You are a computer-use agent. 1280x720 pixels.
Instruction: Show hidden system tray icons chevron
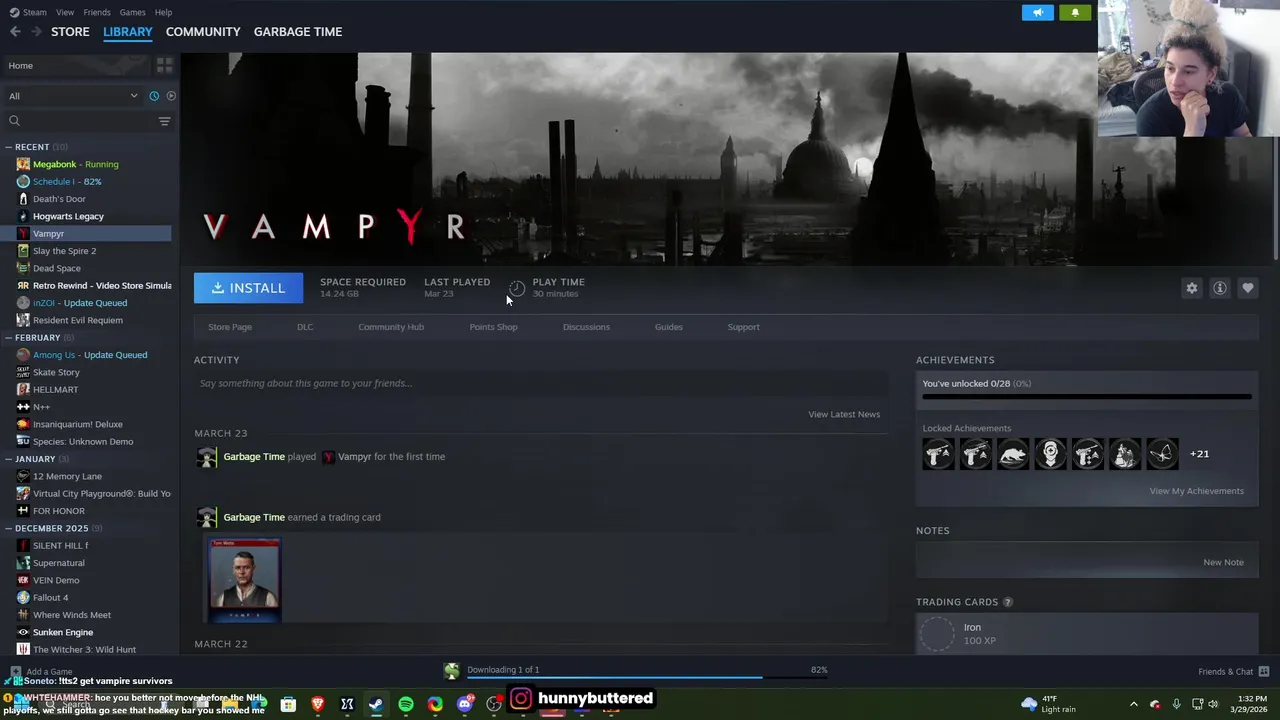(1133, 704)
